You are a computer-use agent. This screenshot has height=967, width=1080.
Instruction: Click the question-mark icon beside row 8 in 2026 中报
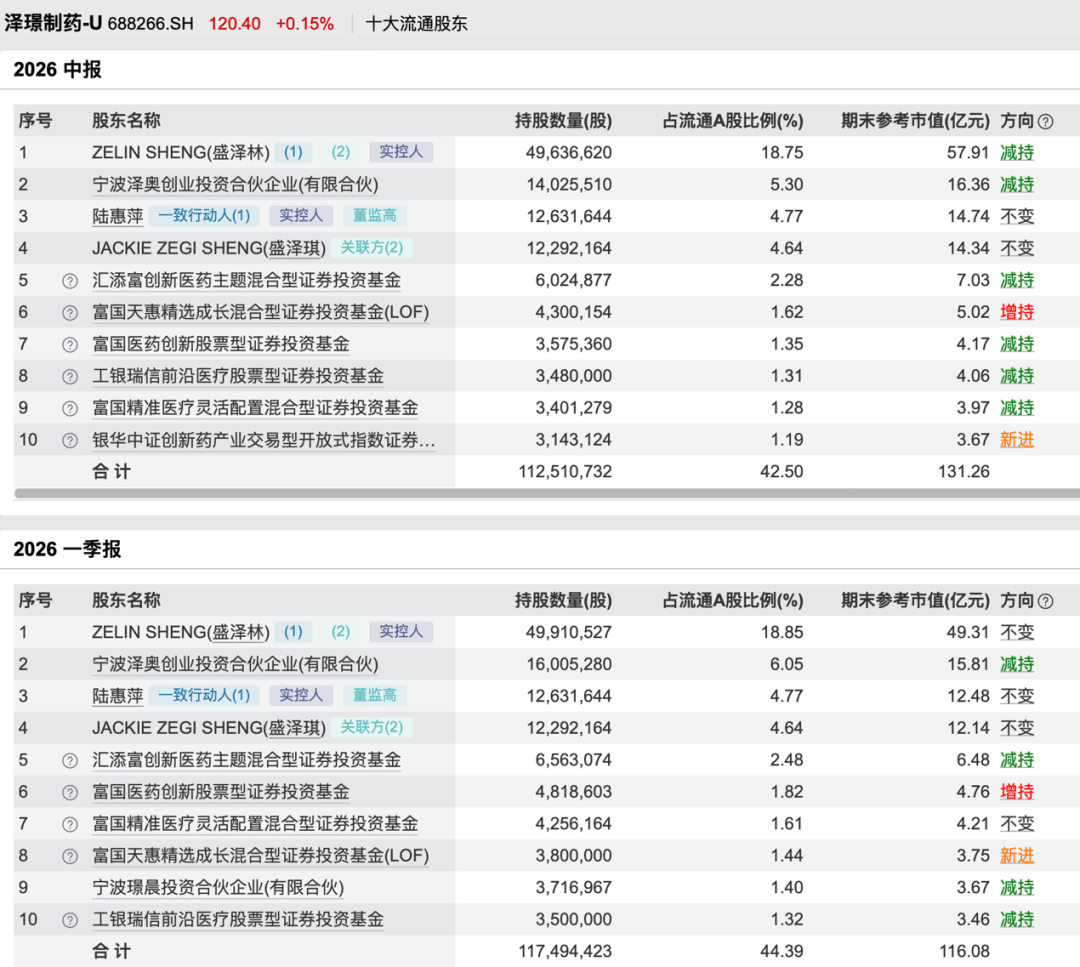pos(70,377)
